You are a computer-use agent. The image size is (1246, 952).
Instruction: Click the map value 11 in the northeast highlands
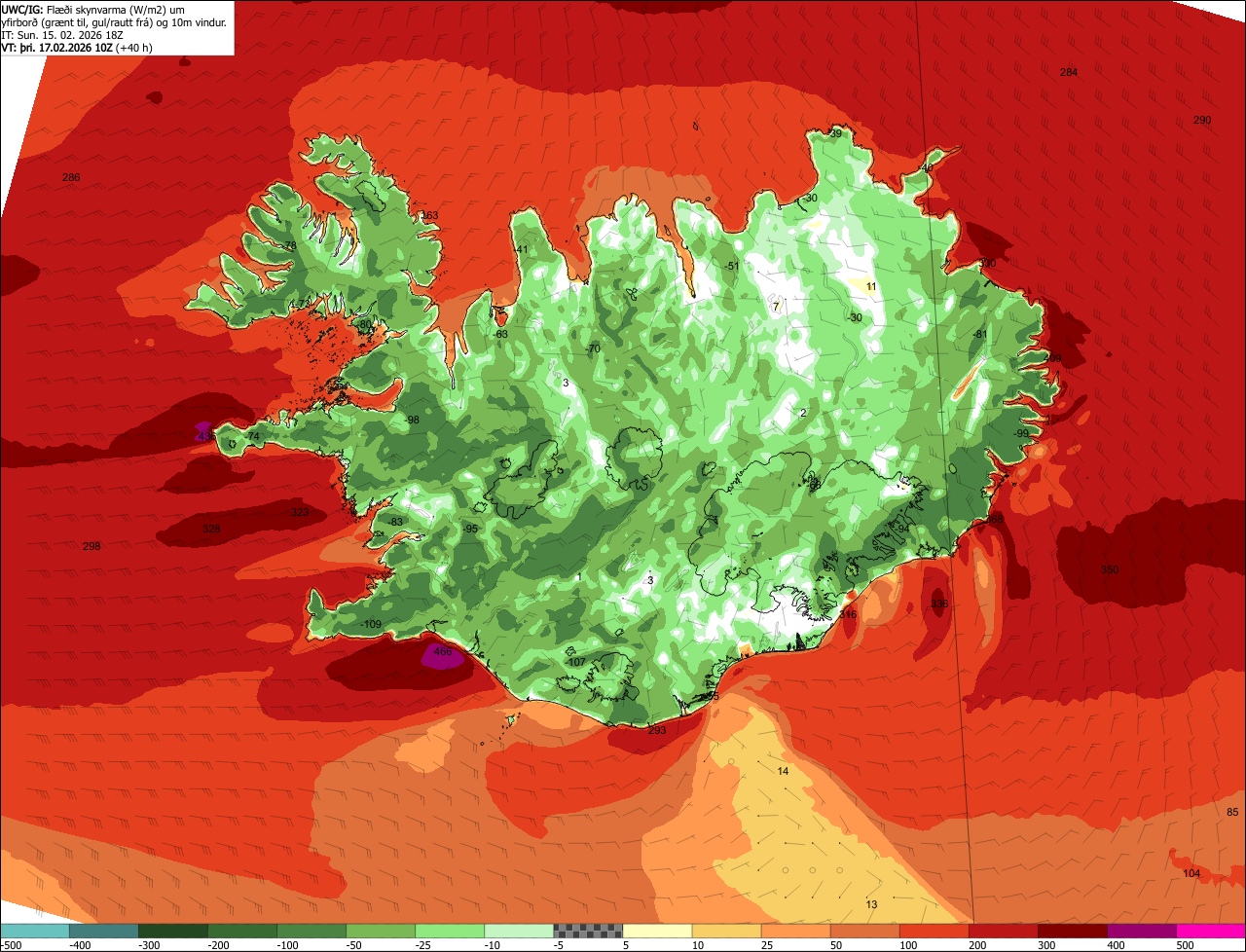pos(871,286)
